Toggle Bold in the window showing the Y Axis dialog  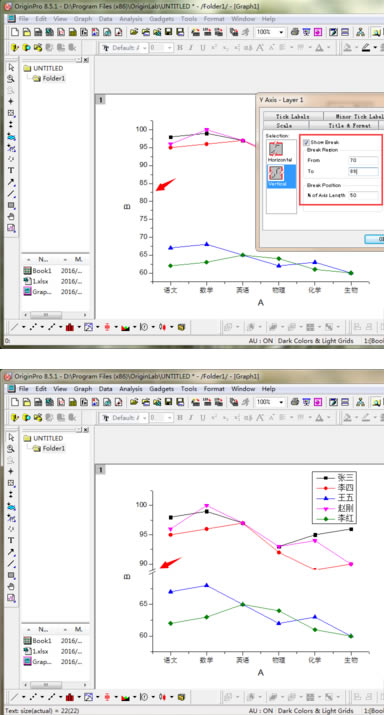tap(180, 48)
